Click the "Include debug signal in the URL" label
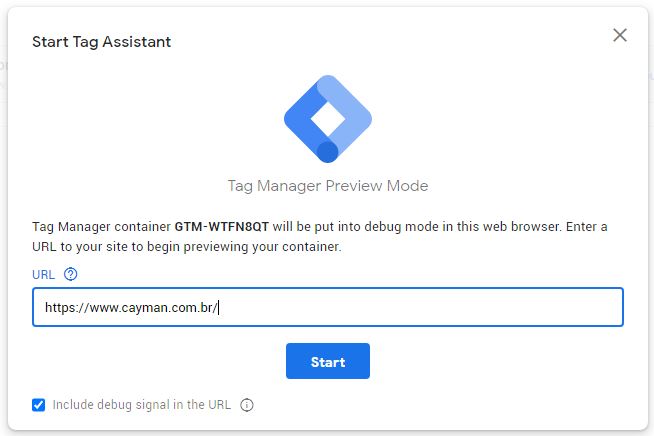Image resolution: width=654 pixels, height=436 pixels. click(x=142, y=405)
